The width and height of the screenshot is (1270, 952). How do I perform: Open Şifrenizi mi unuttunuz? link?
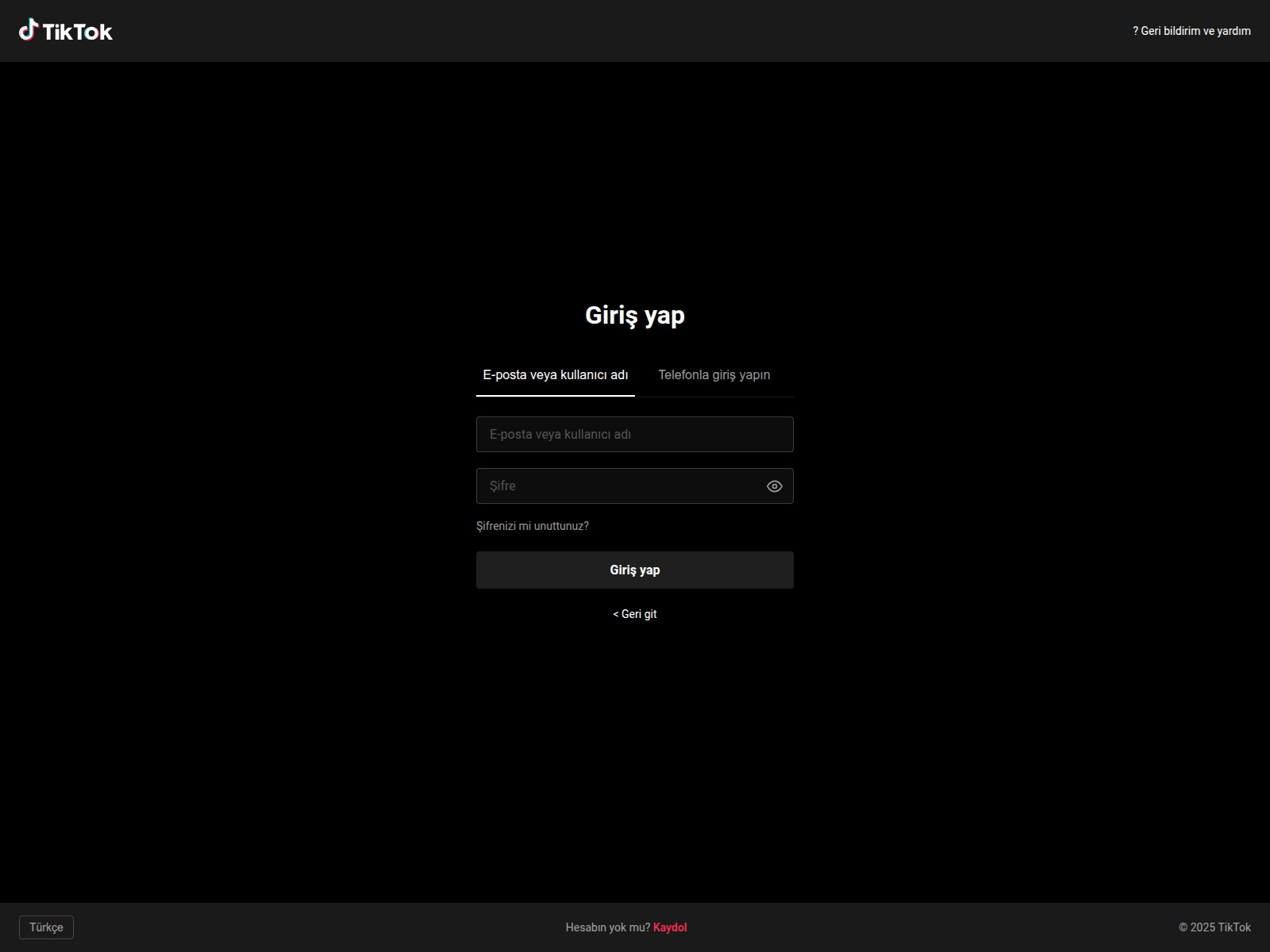tap(533, 526)
